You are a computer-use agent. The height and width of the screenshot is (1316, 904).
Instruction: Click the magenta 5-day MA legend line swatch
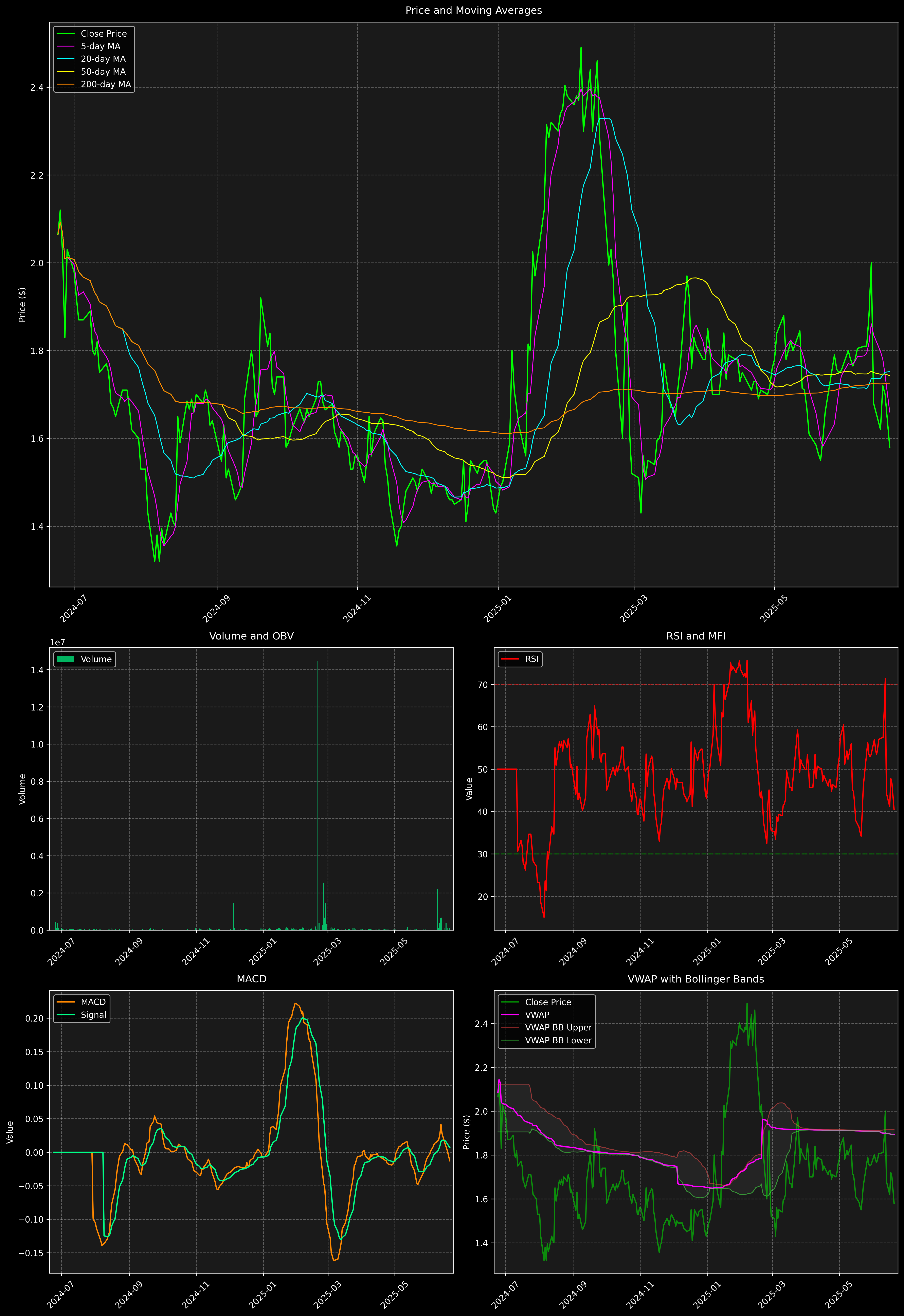66,47
